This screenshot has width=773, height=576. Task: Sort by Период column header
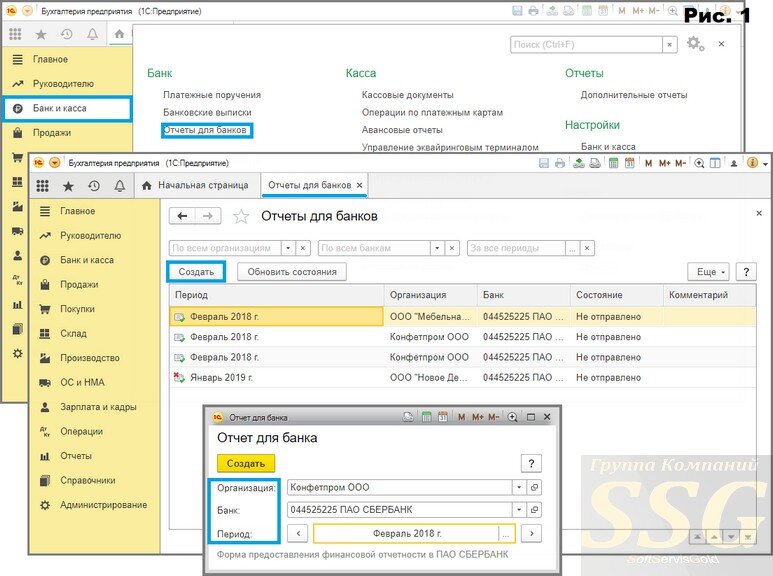coord(277,295)
